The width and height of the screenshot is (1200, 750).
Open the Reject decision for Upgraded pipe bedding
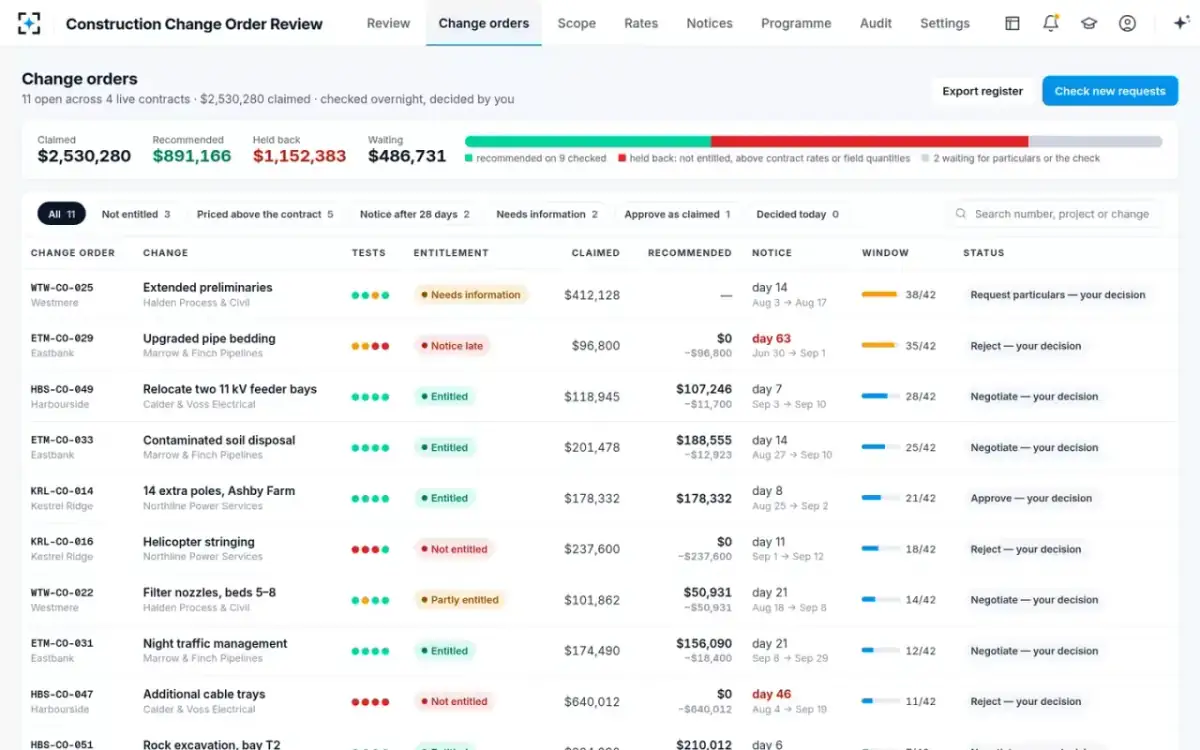pyautogui.click(x=1025, y=346)
